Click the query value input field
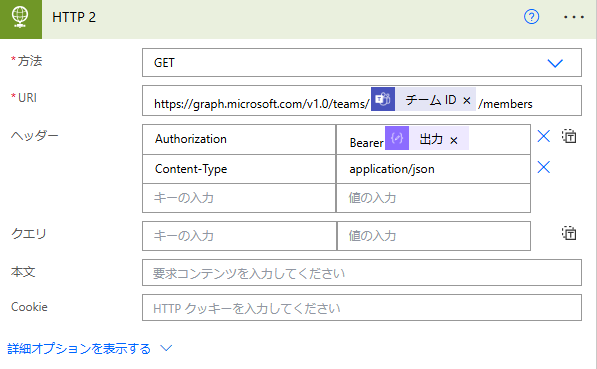This screenshot has width=597, height=369. click(434, 236)
